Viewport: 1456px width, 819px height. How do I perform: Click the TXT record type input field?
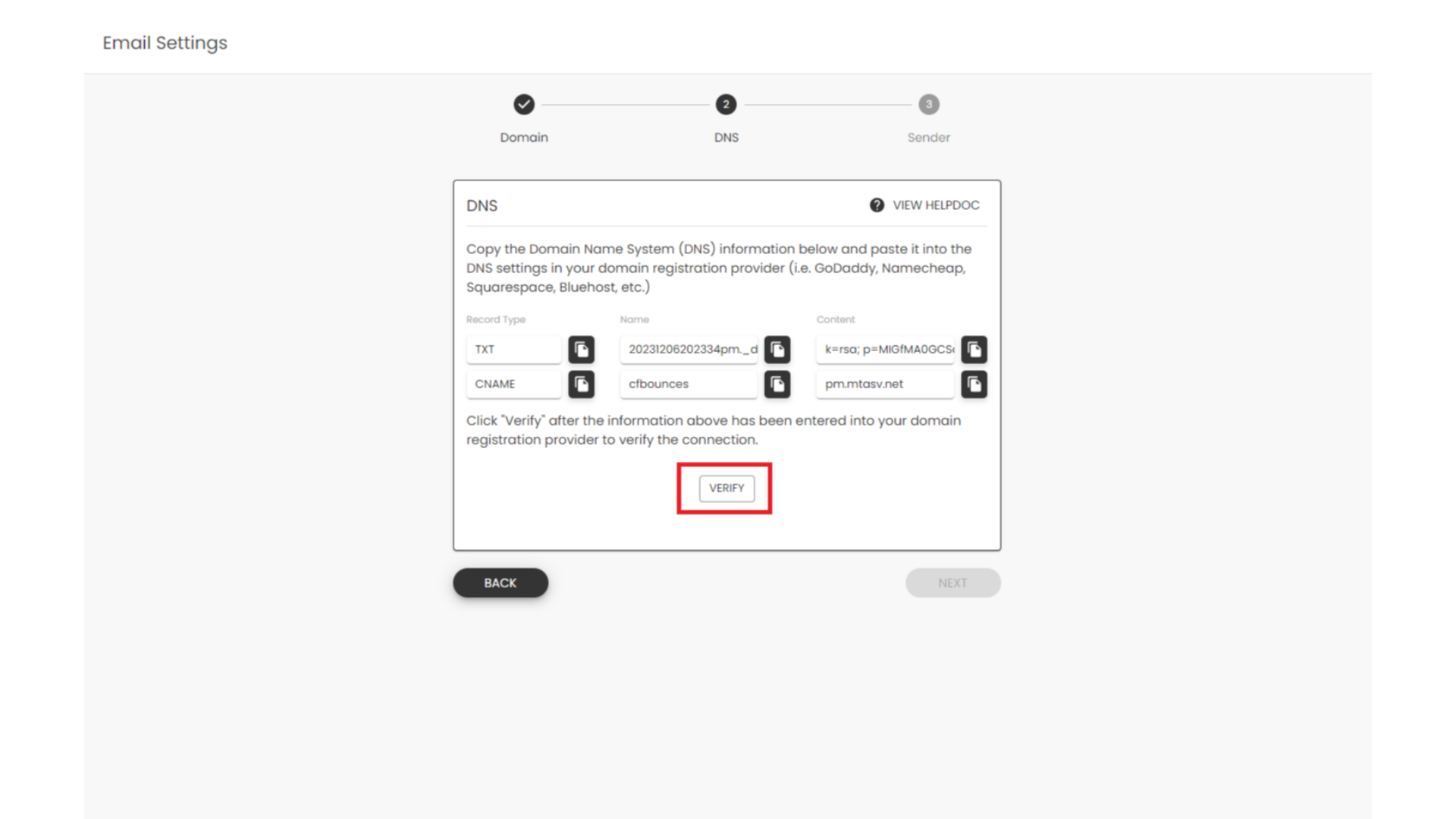tap(514, 349)
